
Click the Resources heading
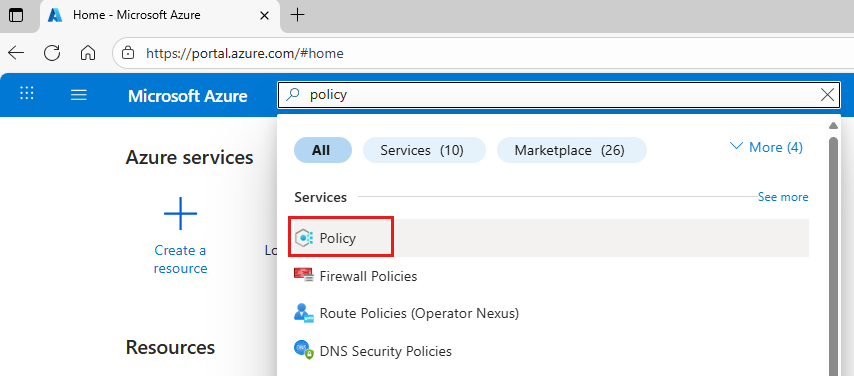click(170, 348)
